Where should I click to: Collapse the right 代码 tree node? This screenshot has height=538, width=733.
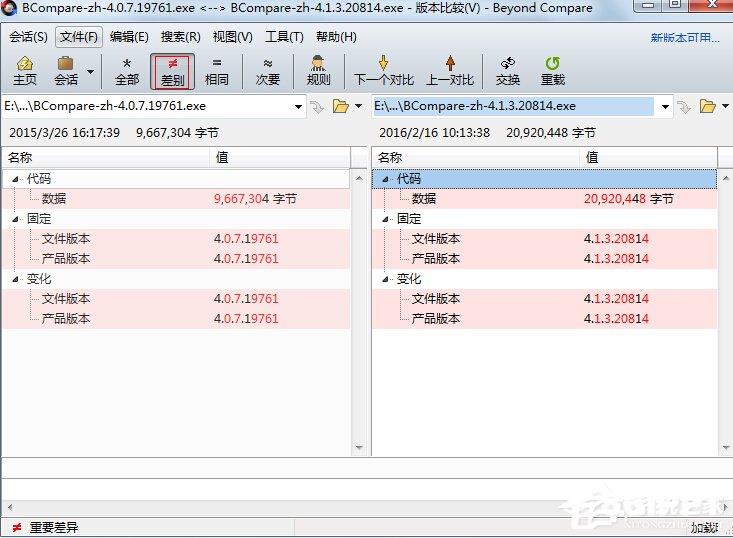coord(385,179)
